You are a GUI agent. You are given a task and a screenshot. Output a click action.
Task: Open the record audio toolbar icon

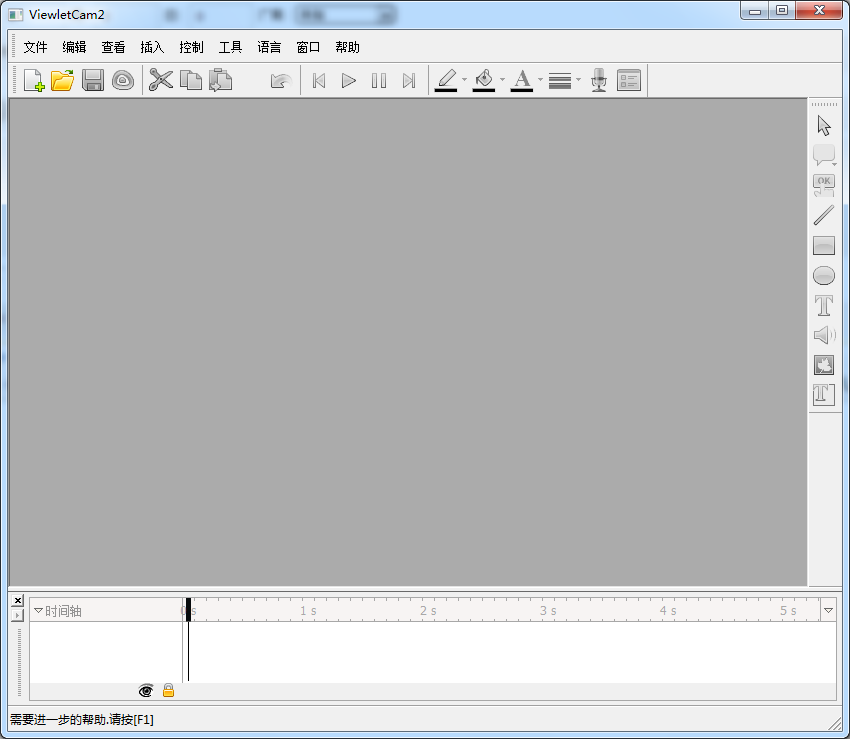tap(598, 80)
